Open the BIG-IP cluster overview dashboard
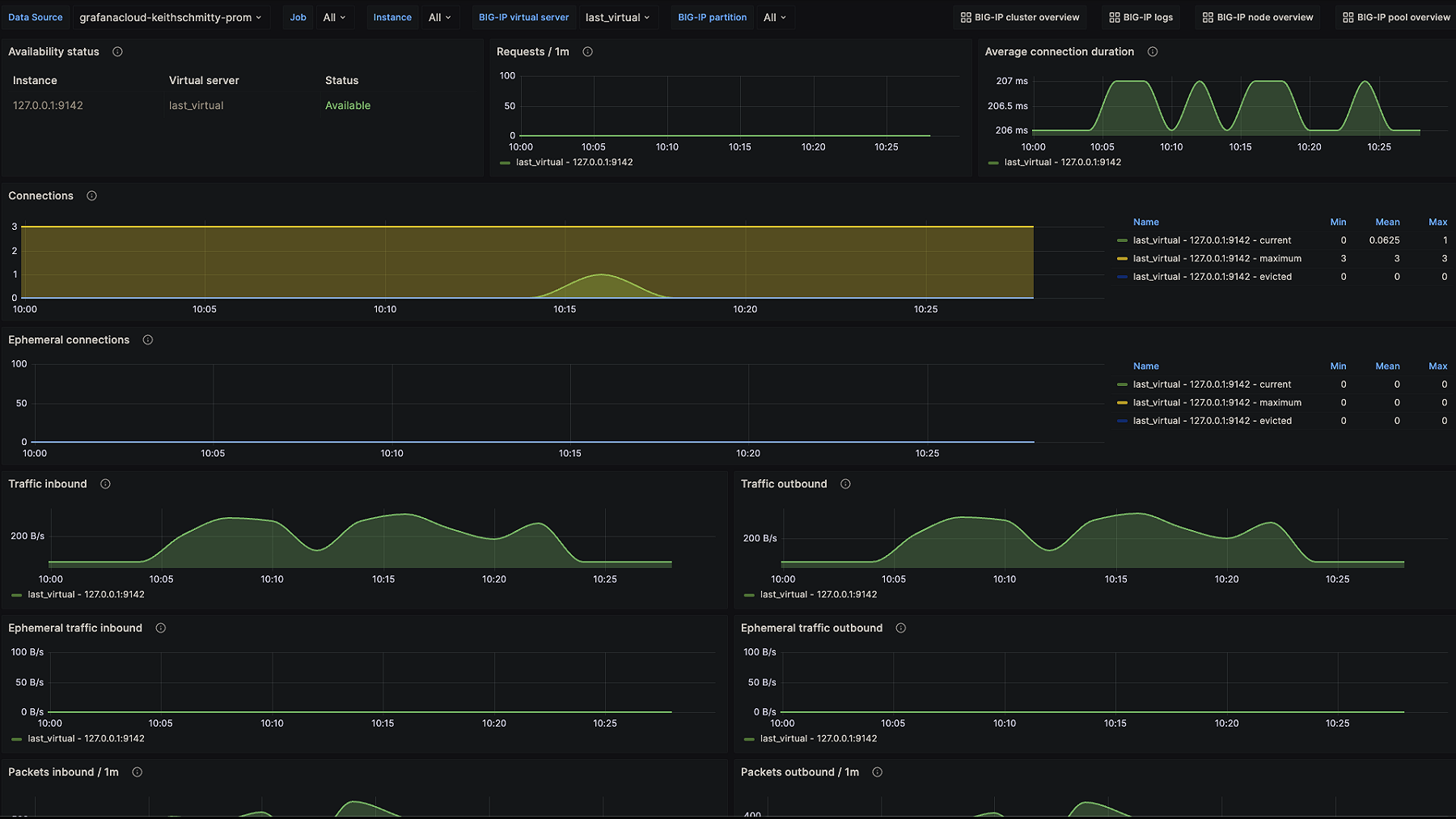Image resolution: width=1456 pixels, height=819 pixels. pyautogui.click(x=1019, y=17)
